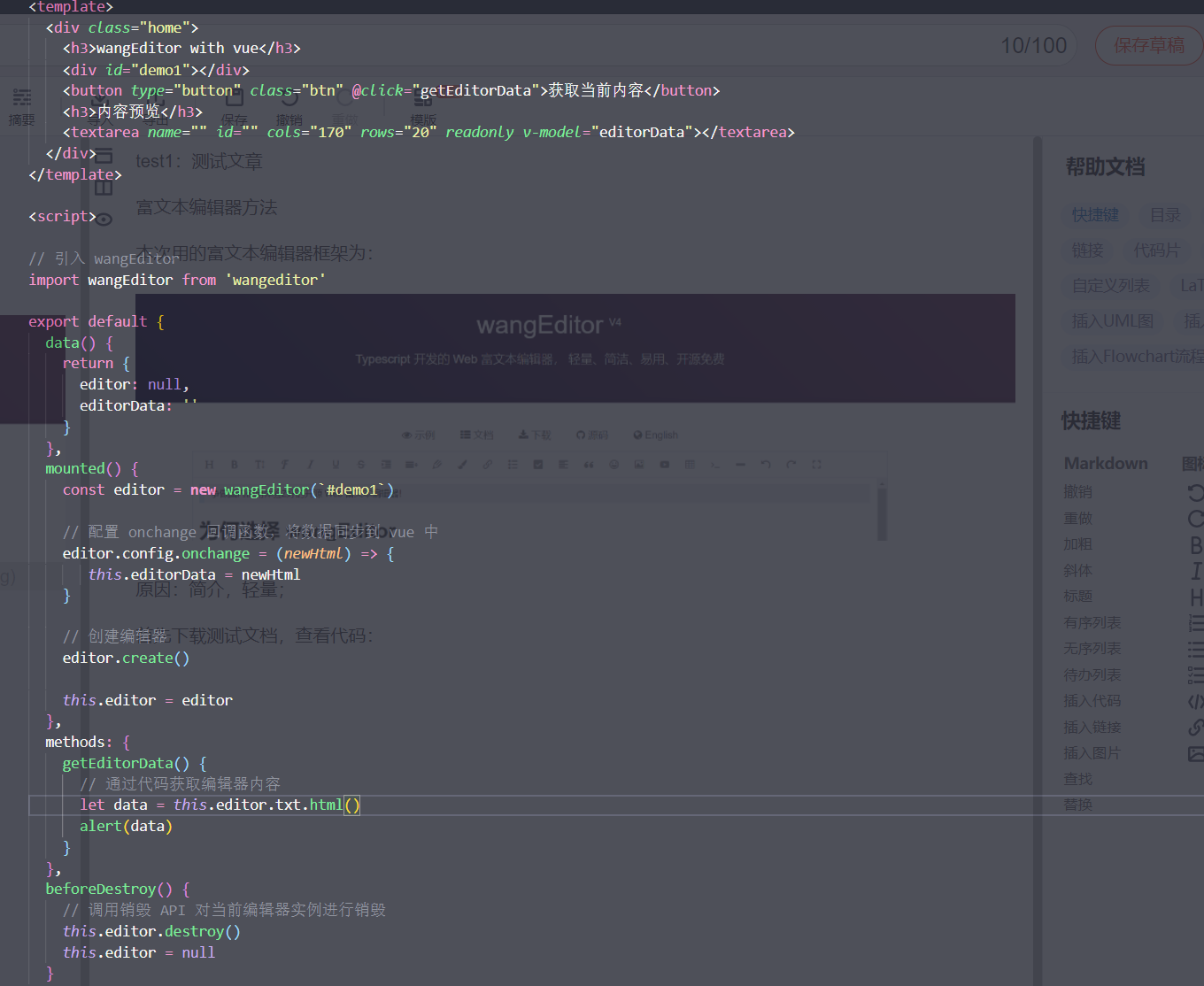Click the two-column layout icon under outline icon
Image resolution: width=1204 pixels, height=986 pixels.
pos(104,187)
